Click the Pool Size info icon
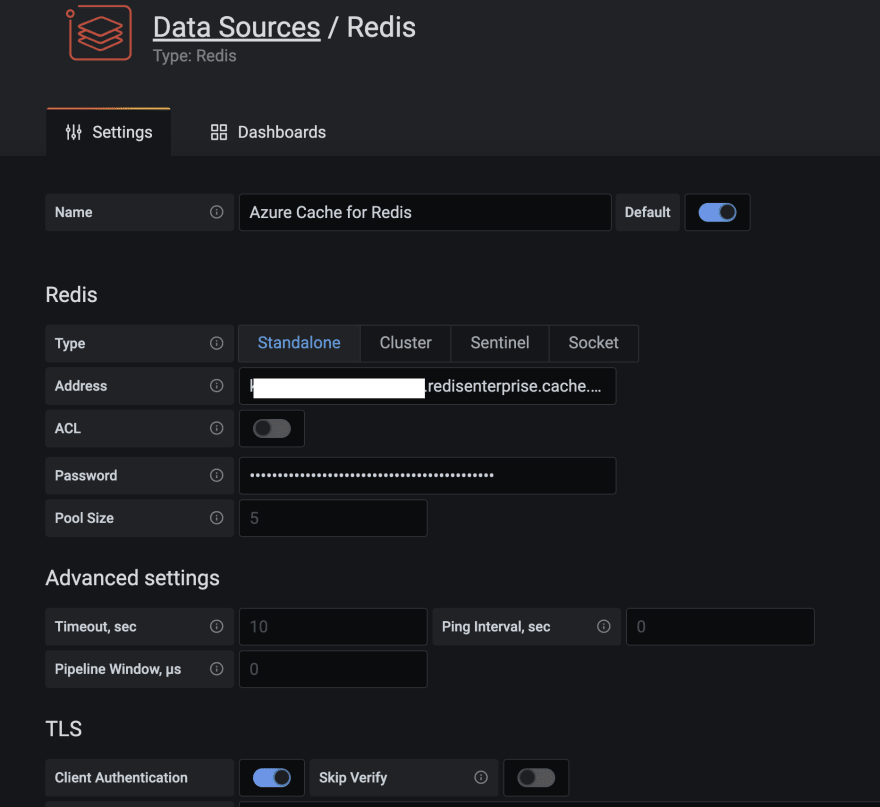Image resolution: width=880 pixels, height=807 pixels. tap(216, 518)
